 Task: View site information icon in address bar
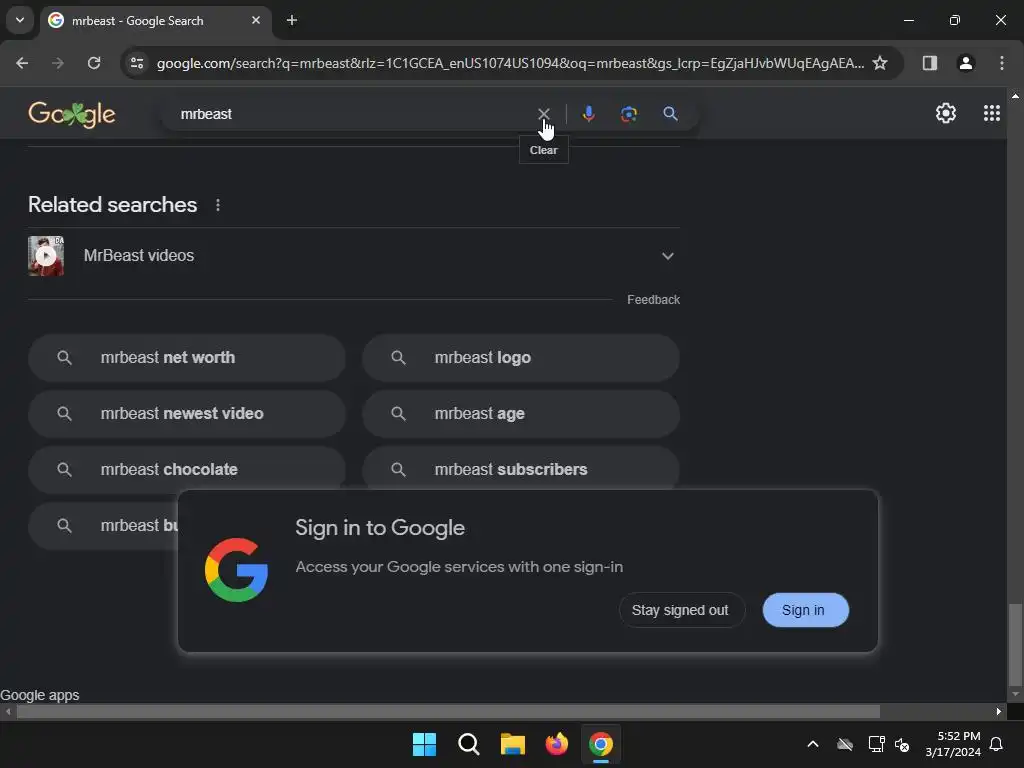(137, 63)
